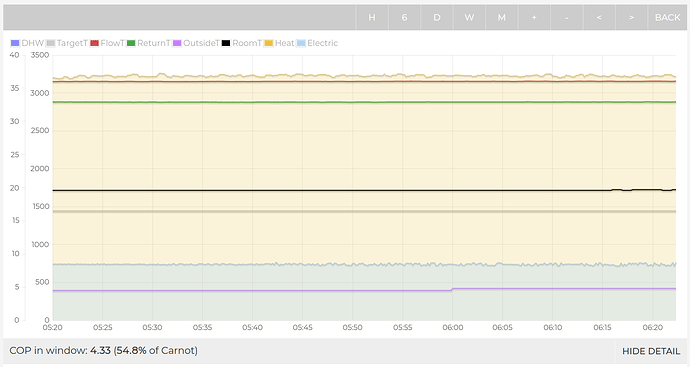Toggle the RoomT black legend swatch
Screen dimensions: 690x367
(x=226, y=43)
